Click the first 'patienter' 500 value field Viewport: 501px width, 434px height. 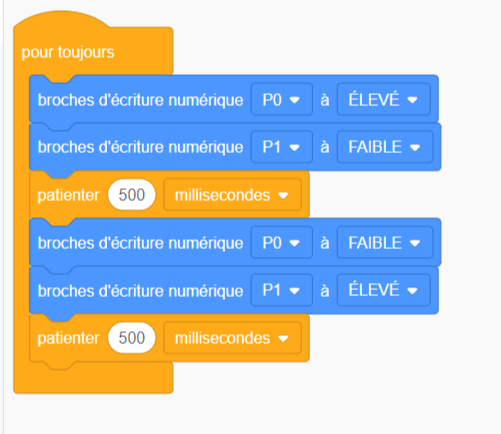tap(132, 195)
